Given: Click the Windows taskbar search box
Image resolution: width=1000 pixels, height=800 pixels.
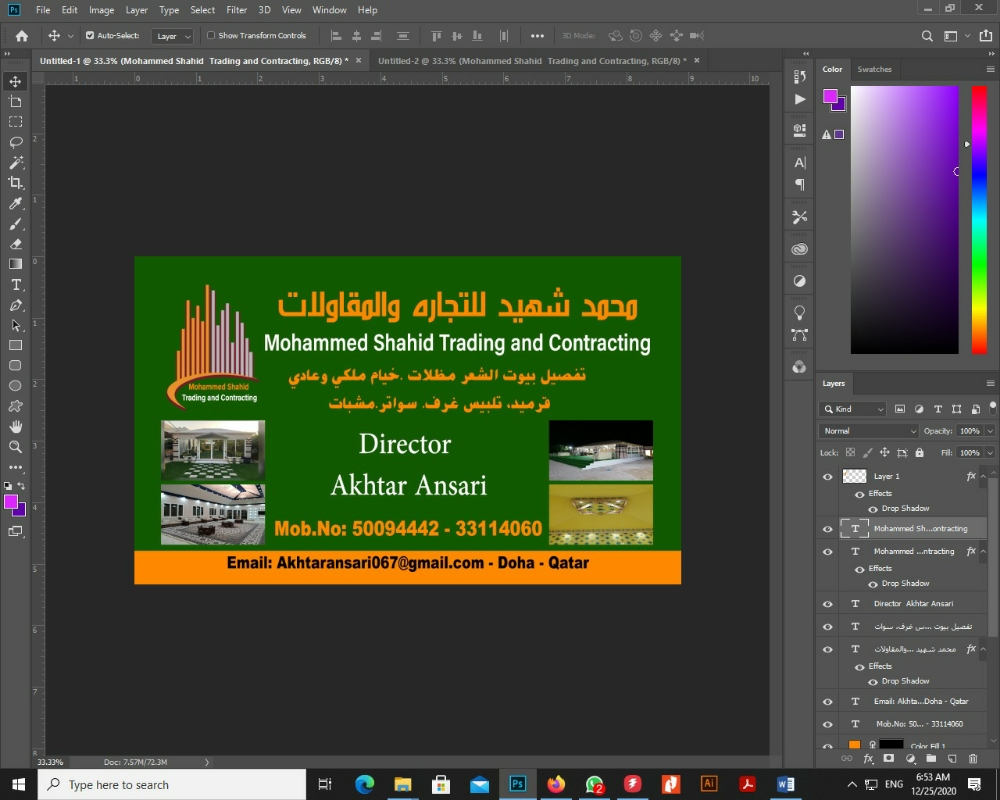Looking at the screenshot, I should [x=172, y=785].
